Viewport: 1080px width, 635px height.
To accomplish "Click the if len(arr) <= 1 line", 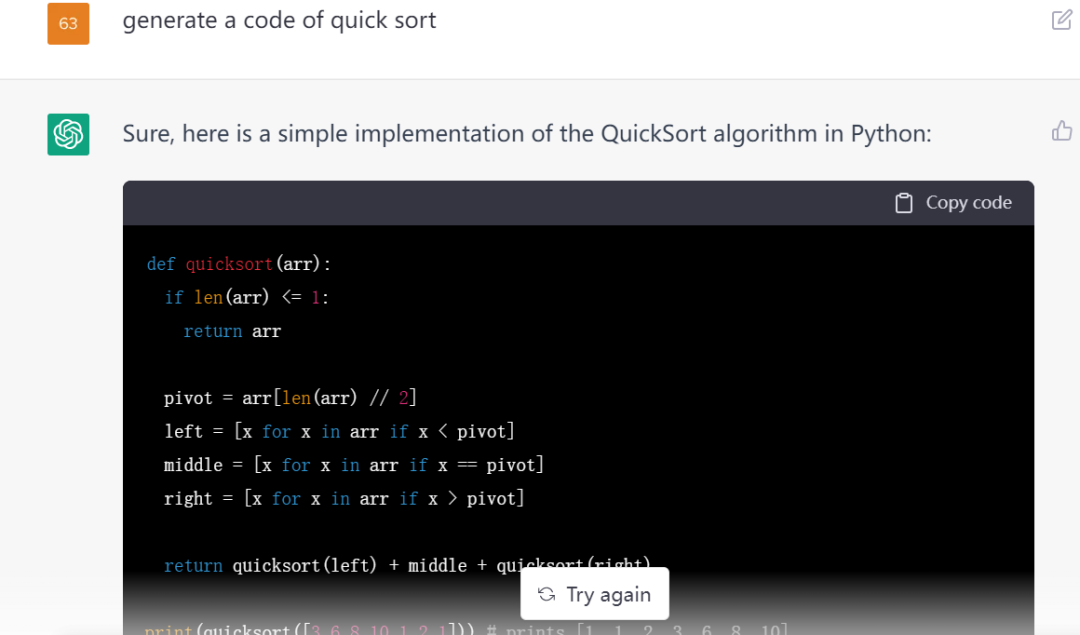I will (x=246, y=297).
